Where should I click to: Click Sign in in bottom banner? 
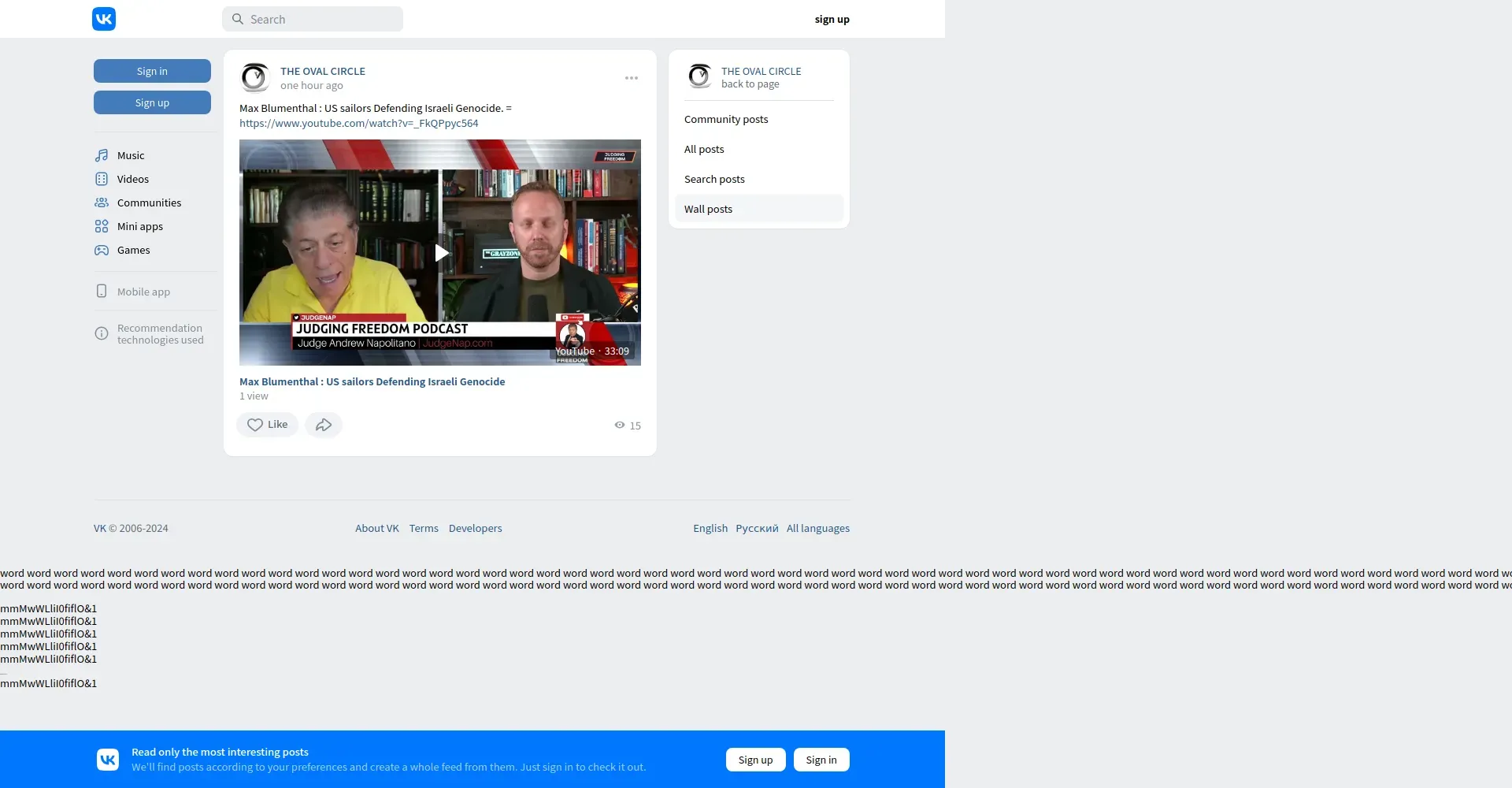click(x=821, y=760)
